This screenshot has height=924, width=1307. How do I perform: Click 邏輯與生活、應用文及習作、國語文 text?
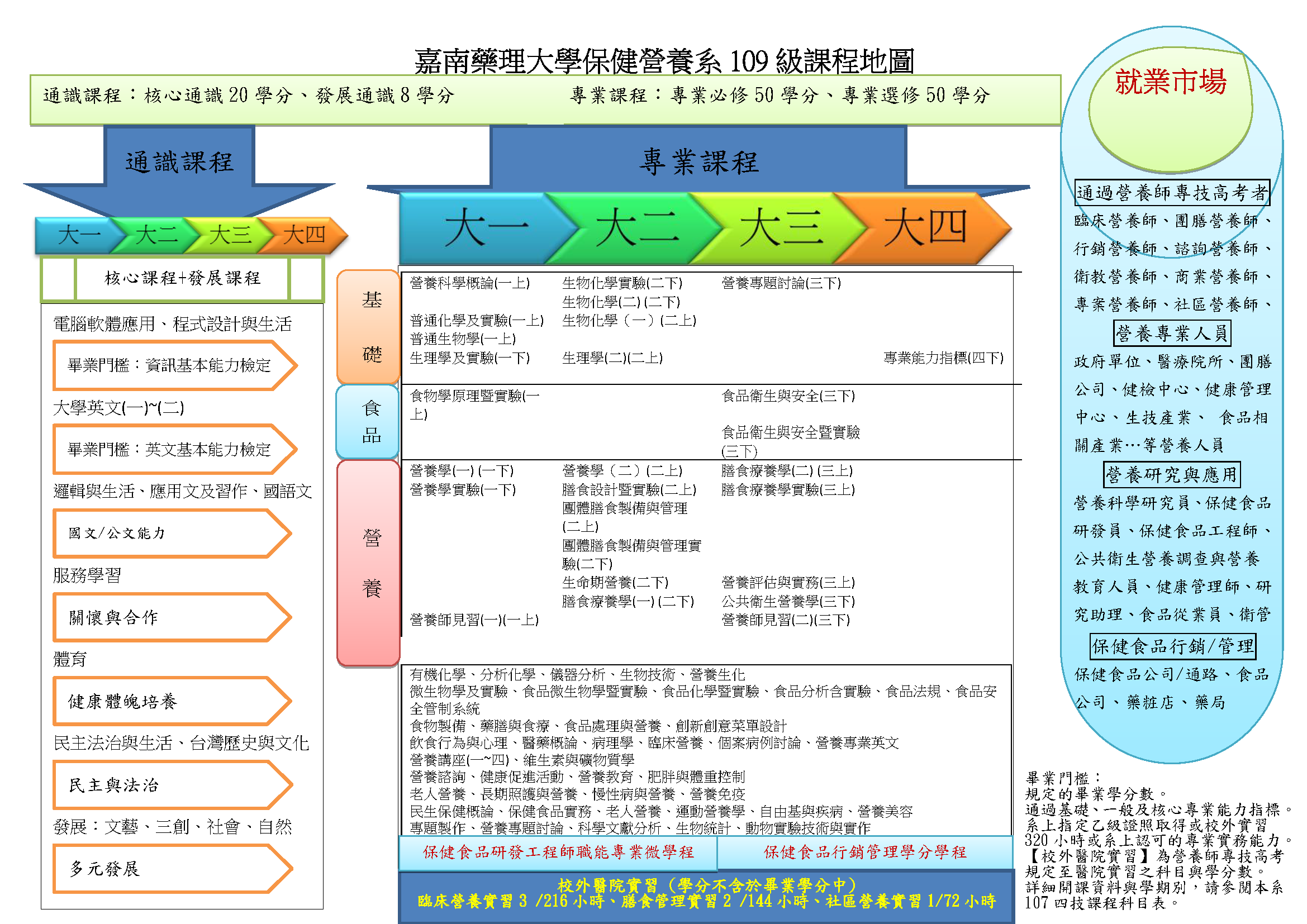(x=183, y=492)
